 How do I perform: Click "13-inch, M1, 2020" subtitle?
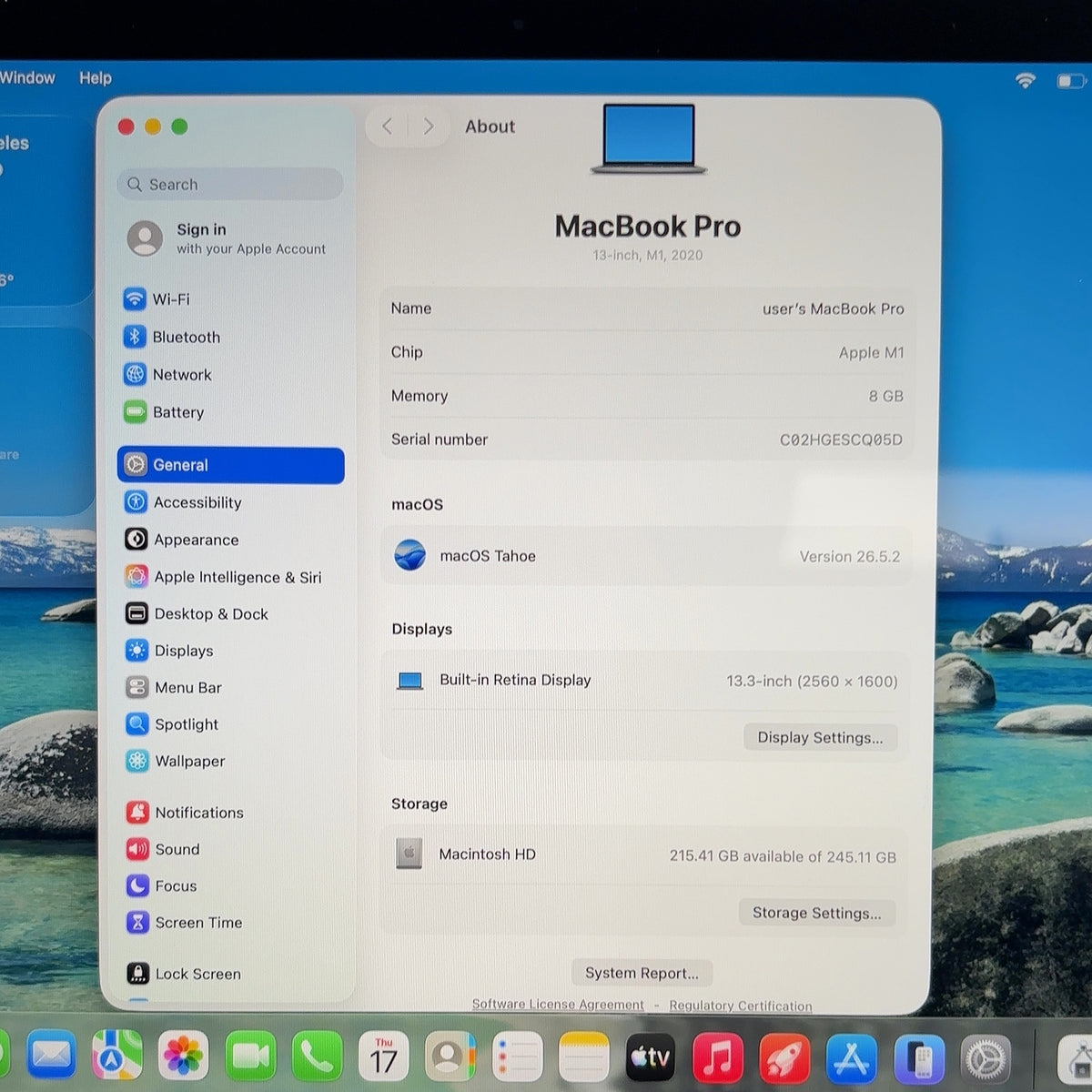pos(647,256)
